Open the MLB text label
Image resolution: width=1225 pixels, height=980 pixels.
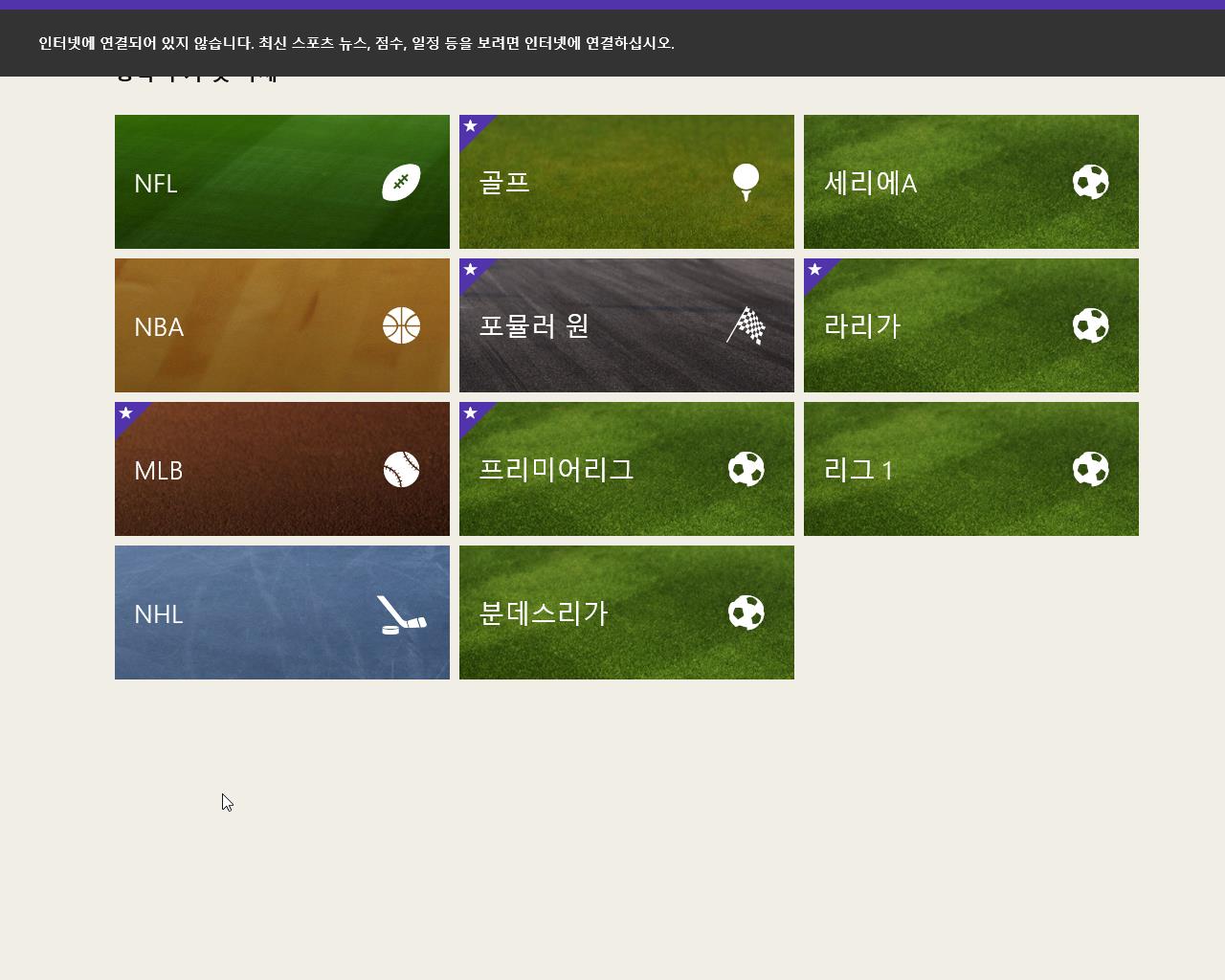tap(159, 471)
